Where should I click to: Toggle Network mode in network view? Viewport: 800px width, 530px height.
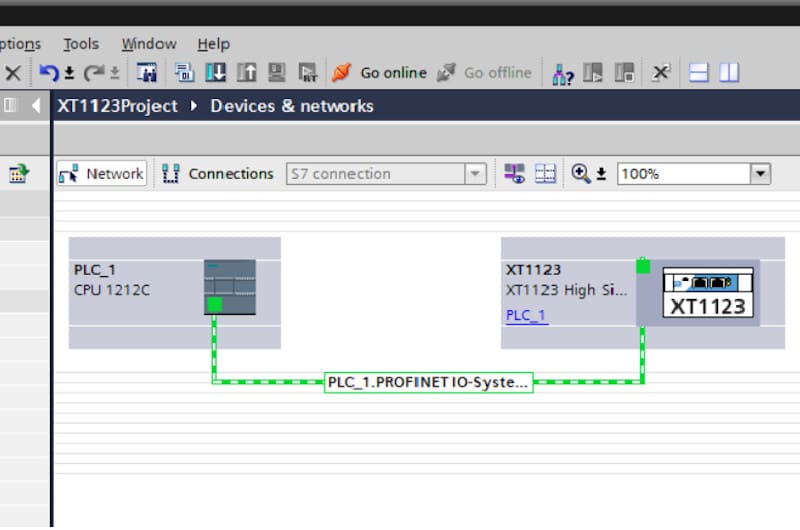click(102, 173)
